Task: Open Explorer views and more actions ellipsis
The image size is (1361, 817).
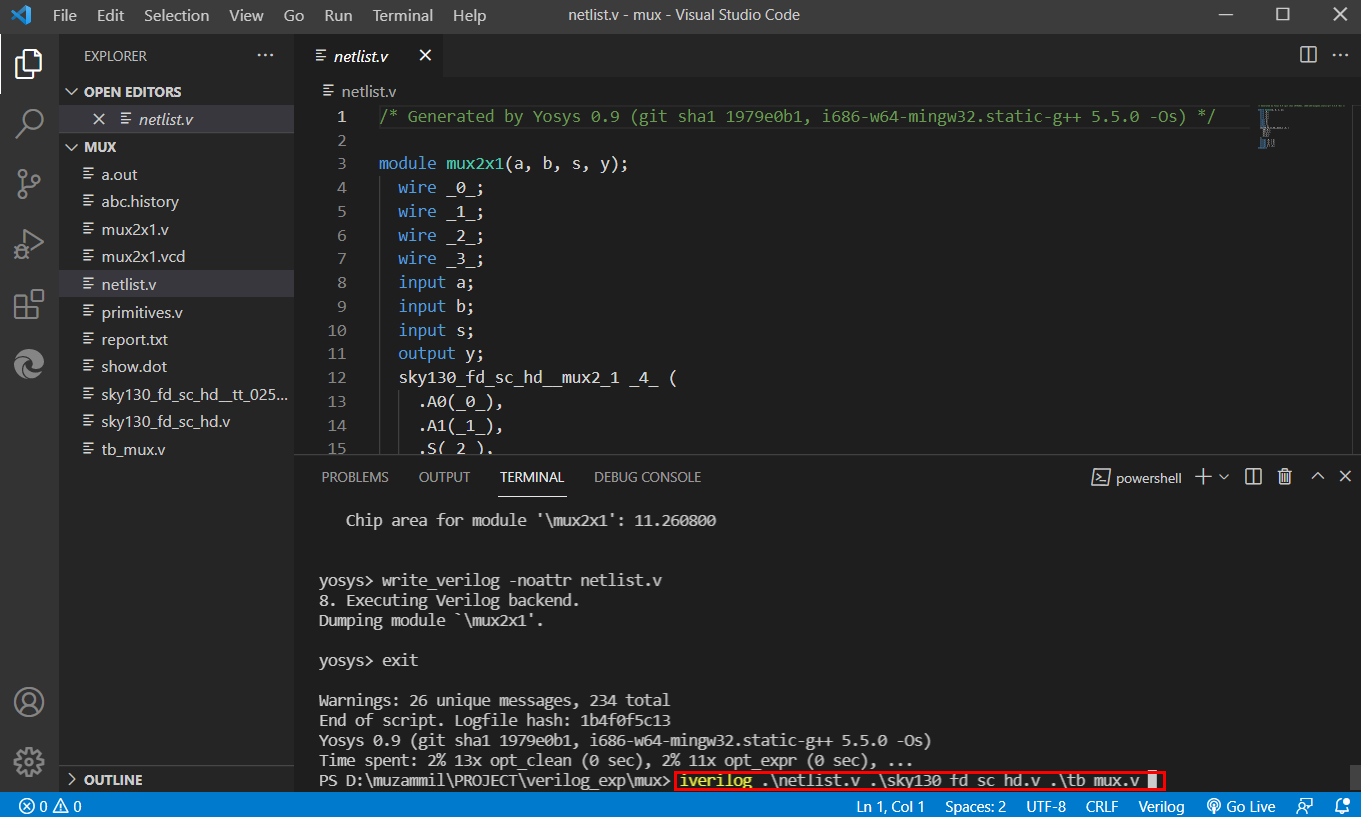Action: coord(265,56)
